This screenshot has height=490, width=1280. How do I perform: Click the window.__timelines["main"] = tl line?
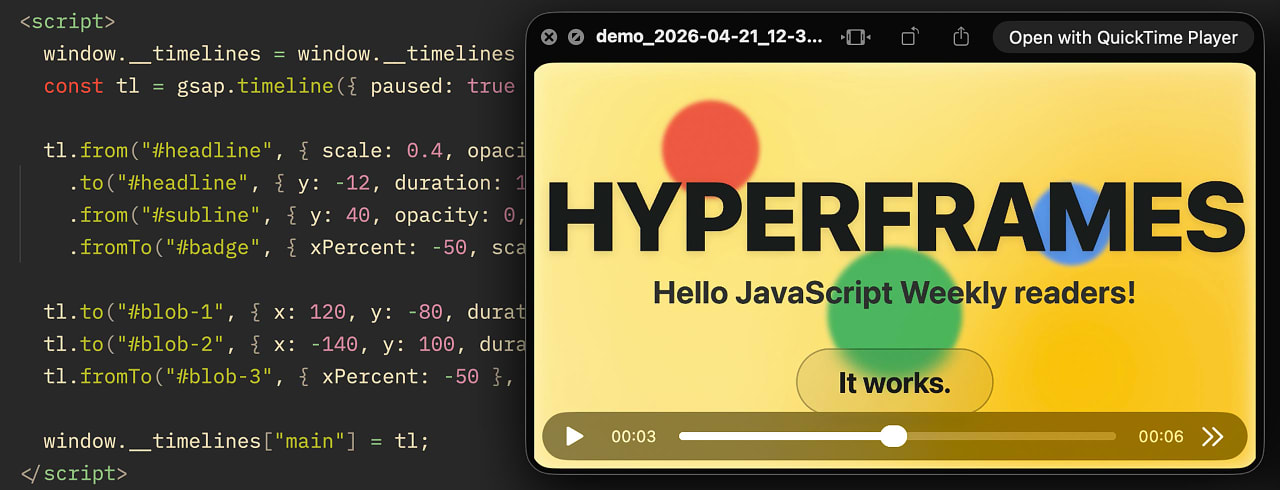pos(236,441)
